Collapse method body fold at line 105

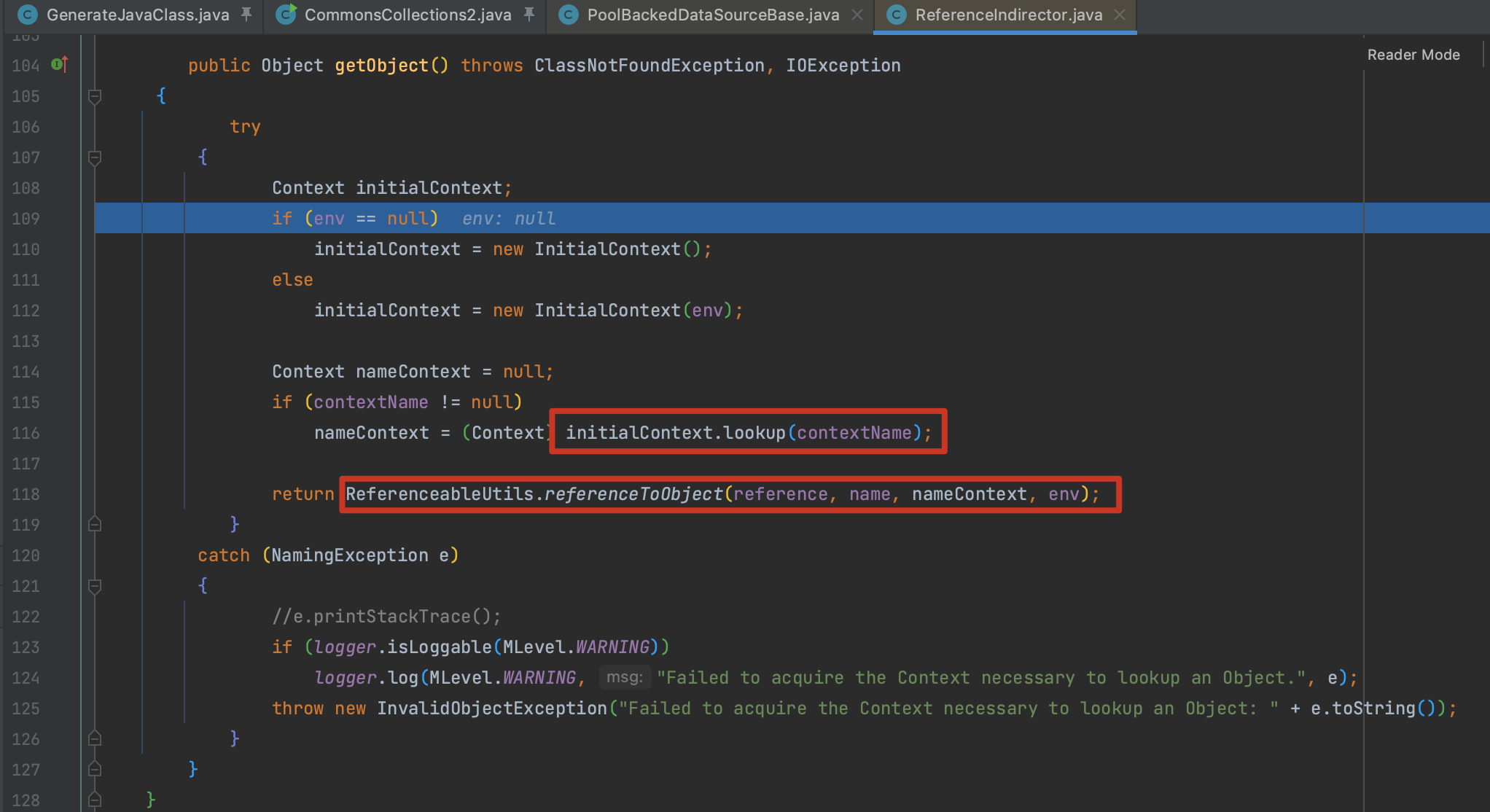click(95, 96)
